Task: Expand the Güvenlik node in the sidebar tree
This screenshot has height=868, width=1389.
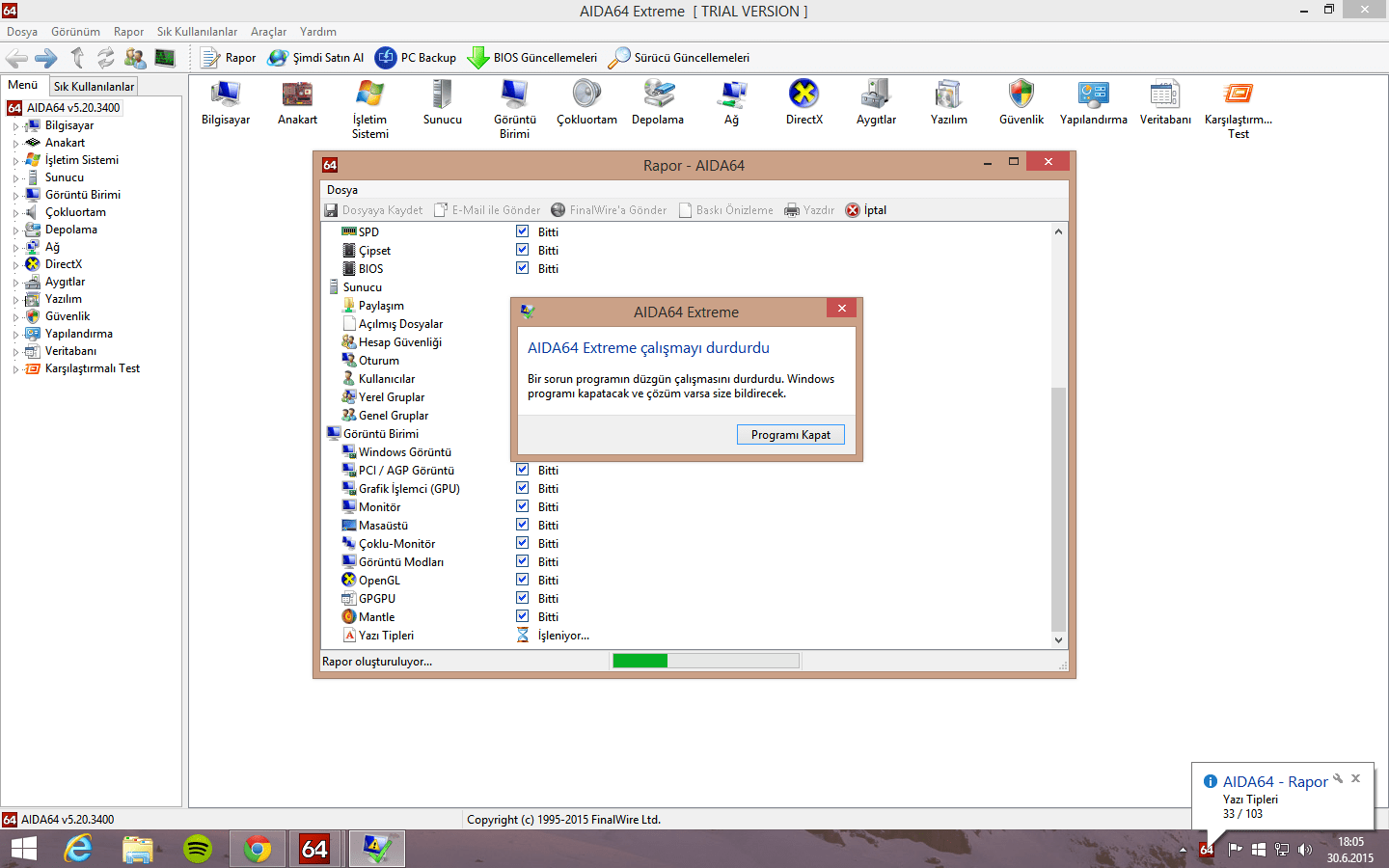Action: tap(15, 316)
